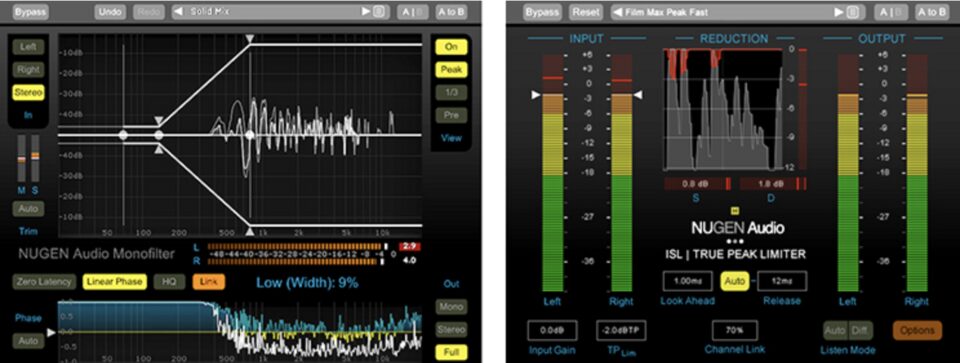The width and height of the screenshot is (960, 363).
Task: Click the small yellow icon above NUGEN Audio logo
Action: 735,210
